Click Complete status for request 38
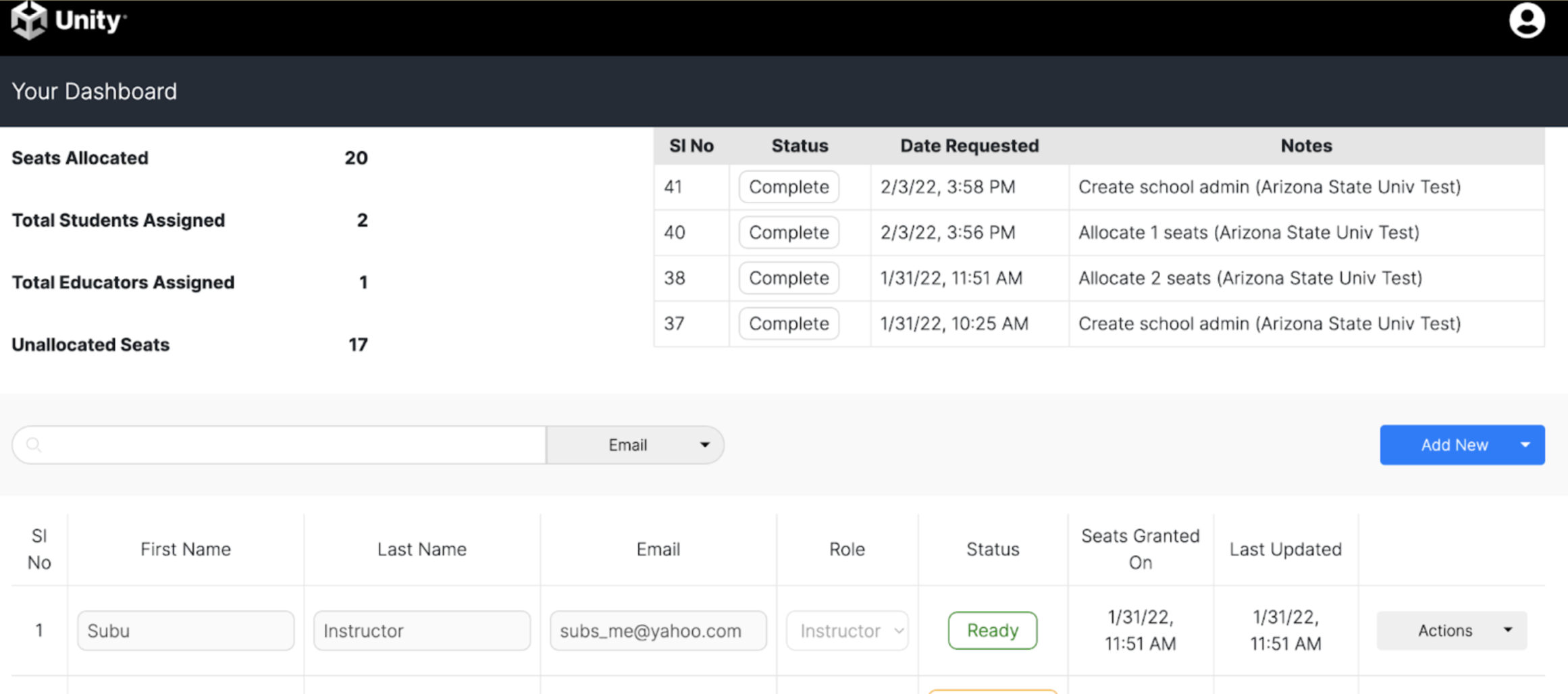This screenshot has height=694, width=1568. pos(789,278)
